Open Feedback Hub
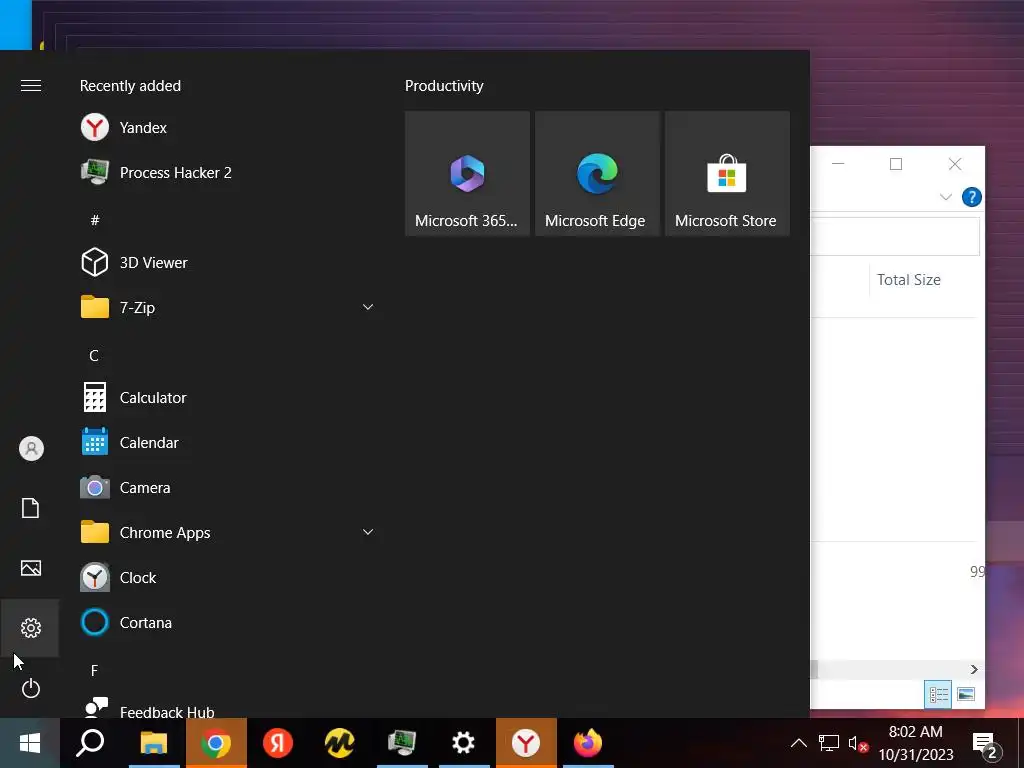 pos(226,709)
